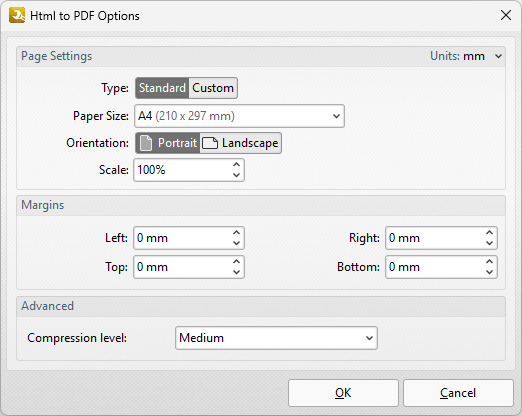Image resolution: width=522 pixels, height=416 pixels.
Task: Choose Landscape orientation
Action: (x=241, y=143)
